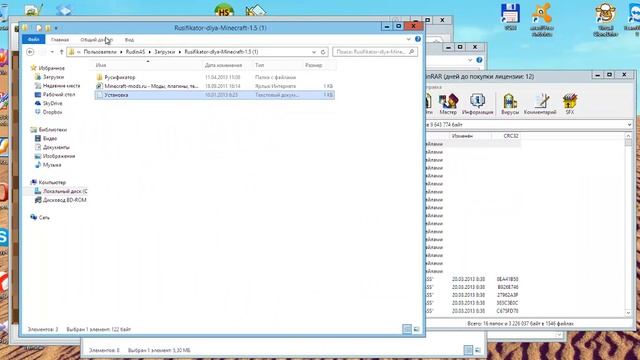Click the help icon of background Explorer window
The width and height of the screenshot is (640, 360).
coord(479,60)
